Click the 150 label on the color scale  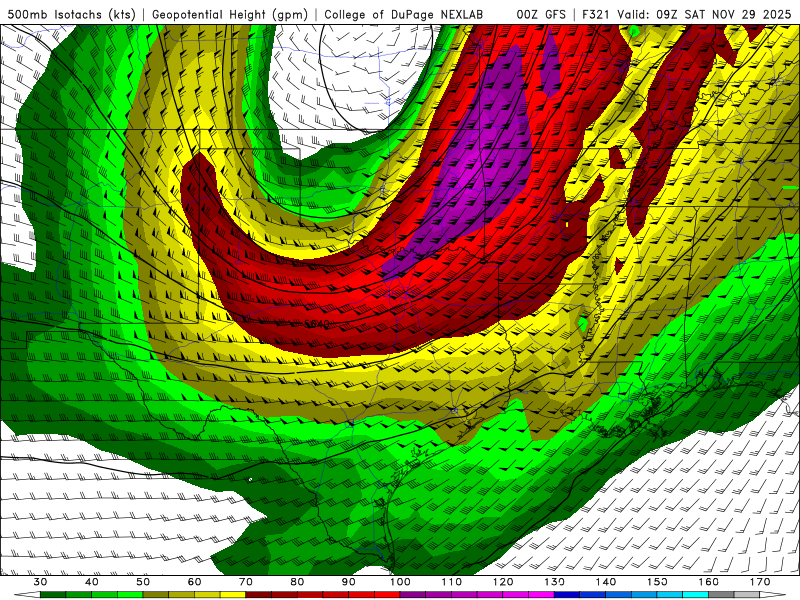(x=657, y=582)
